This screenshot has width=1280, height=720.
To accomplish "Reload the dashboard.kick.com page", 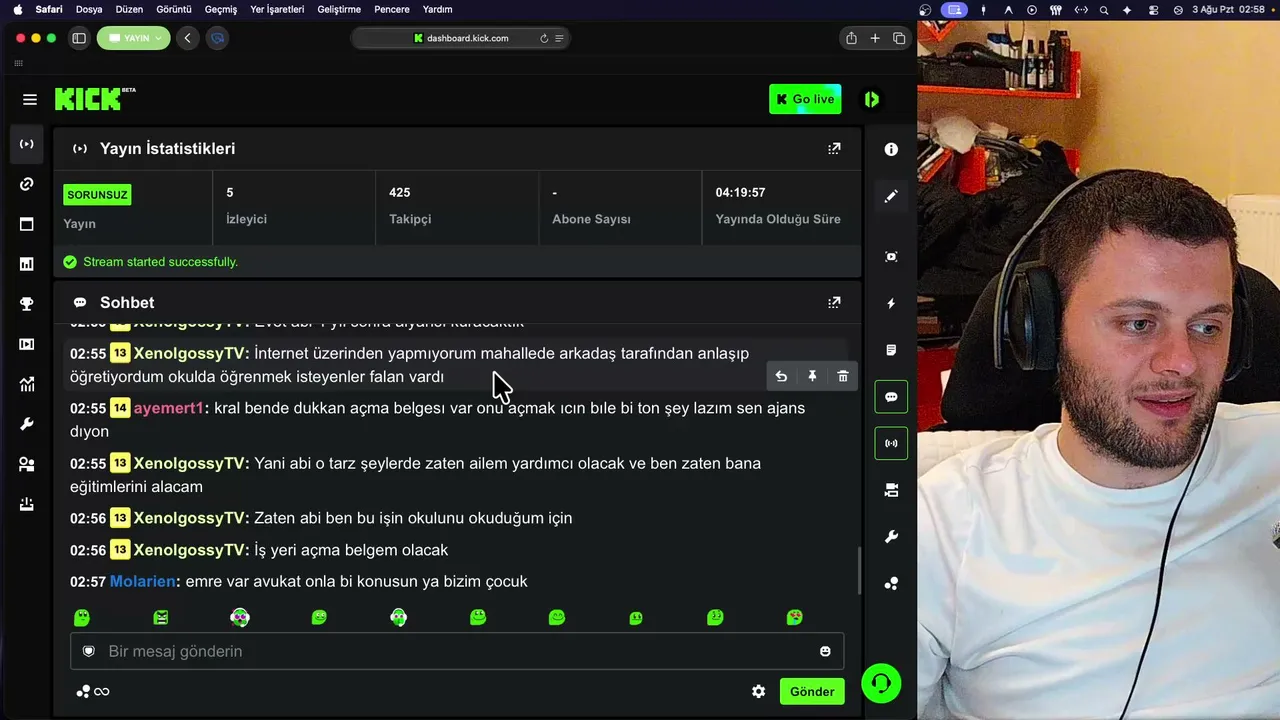I will coord(544,38).
